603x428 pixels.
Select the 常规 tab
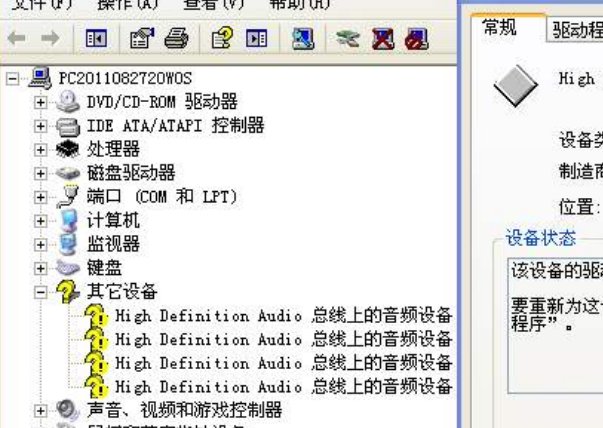tap(500, 28)
